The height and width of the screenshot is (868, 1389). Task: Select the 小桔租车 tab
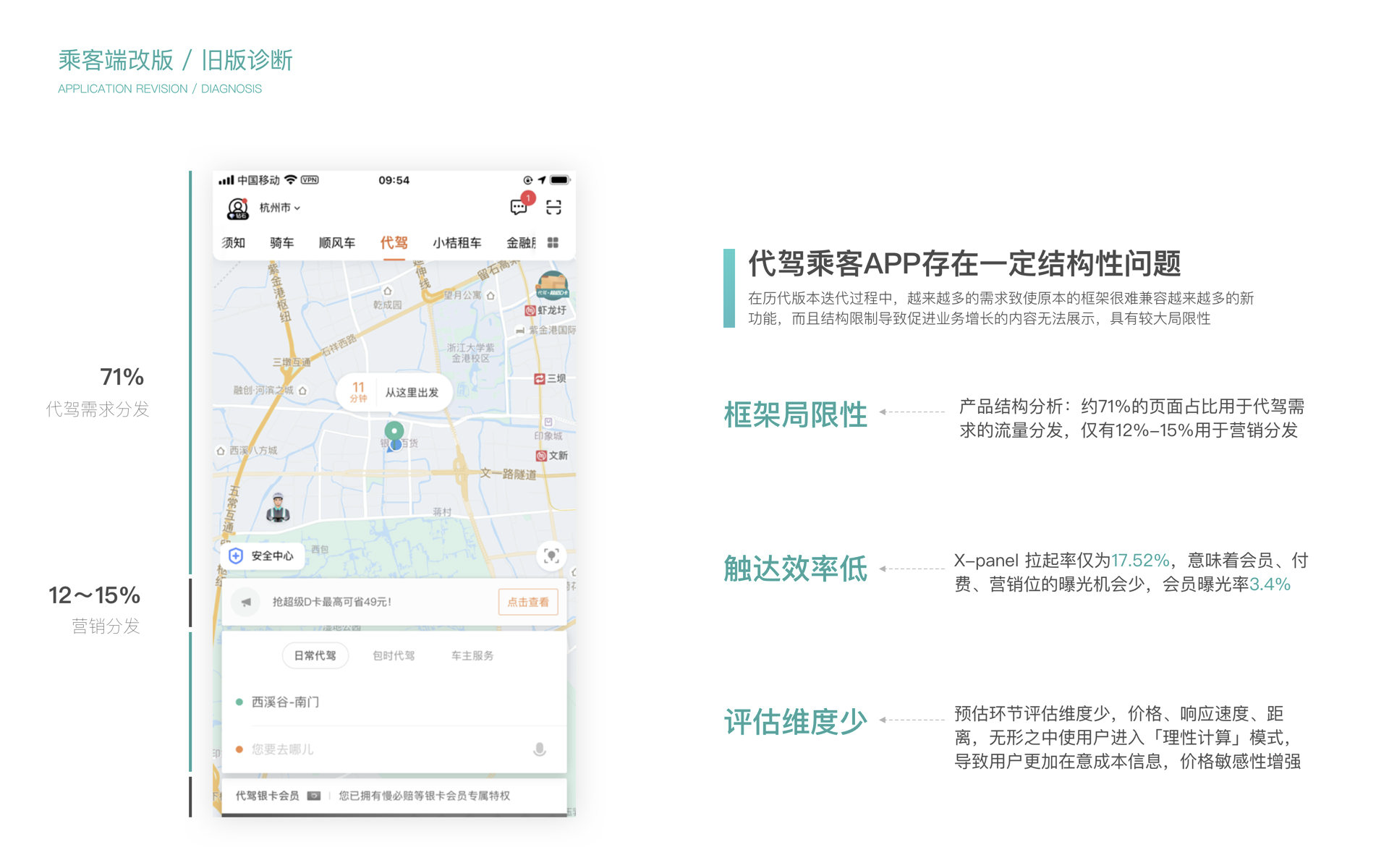point(456,243)
